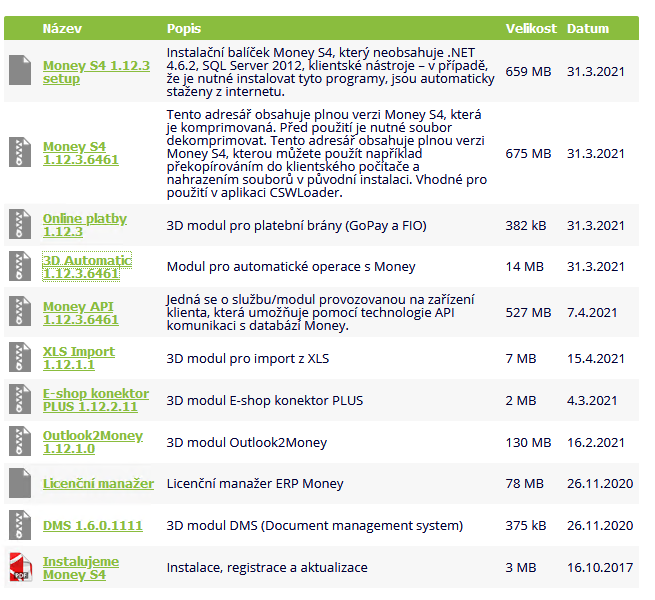655x600 pixels.
Task: Click the archive icon next to XLS Import
Action: [x=21, y=358]
